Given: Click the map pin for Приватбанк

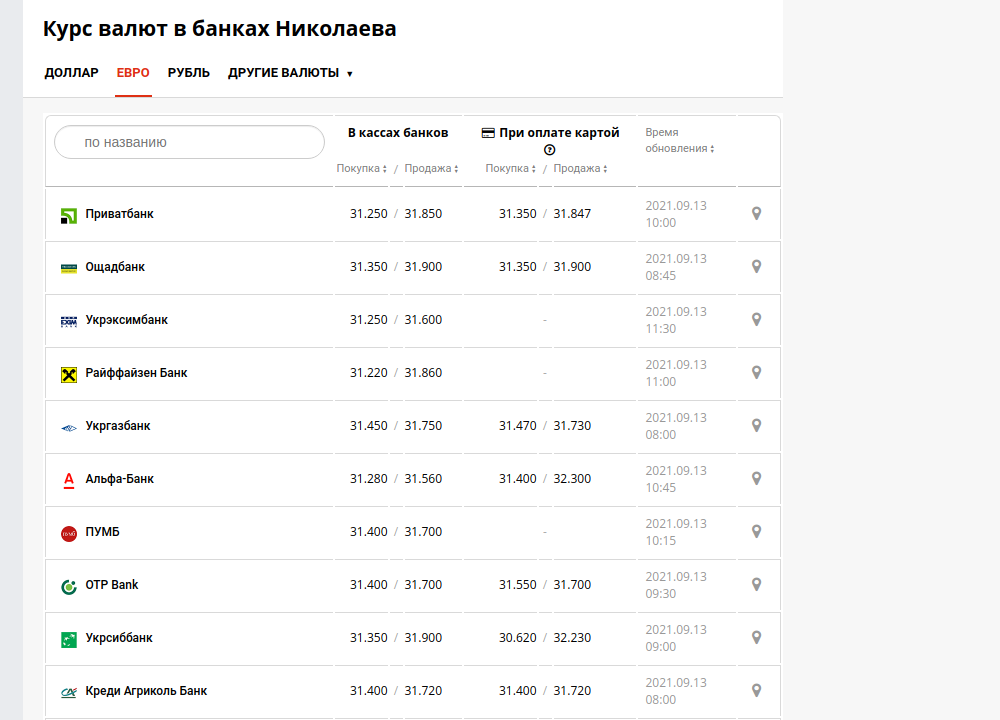Looking at the screenshot, I should pyautogui.click(x=756, y=214).
